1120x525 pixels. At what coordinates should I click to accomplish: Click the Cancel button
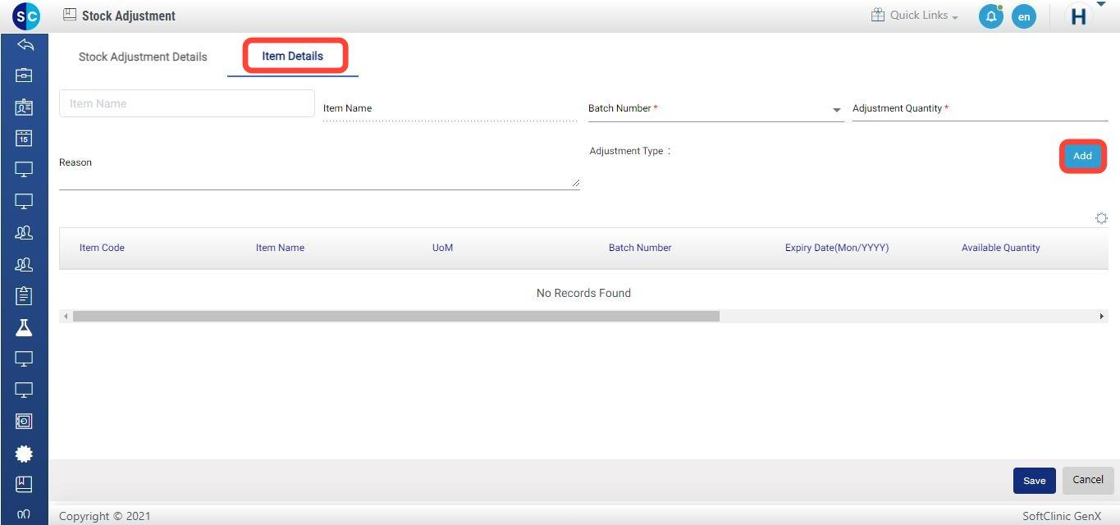[1087, 480]
